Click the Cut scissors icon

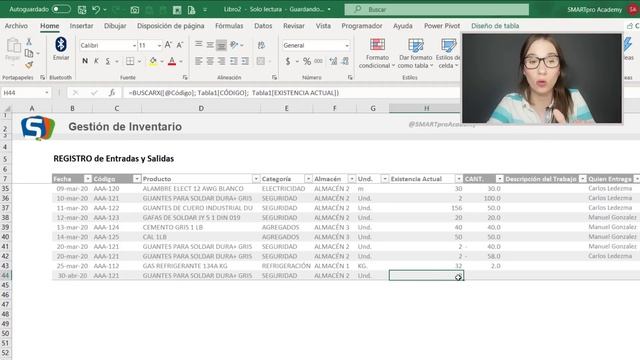(x=29, y=42)
